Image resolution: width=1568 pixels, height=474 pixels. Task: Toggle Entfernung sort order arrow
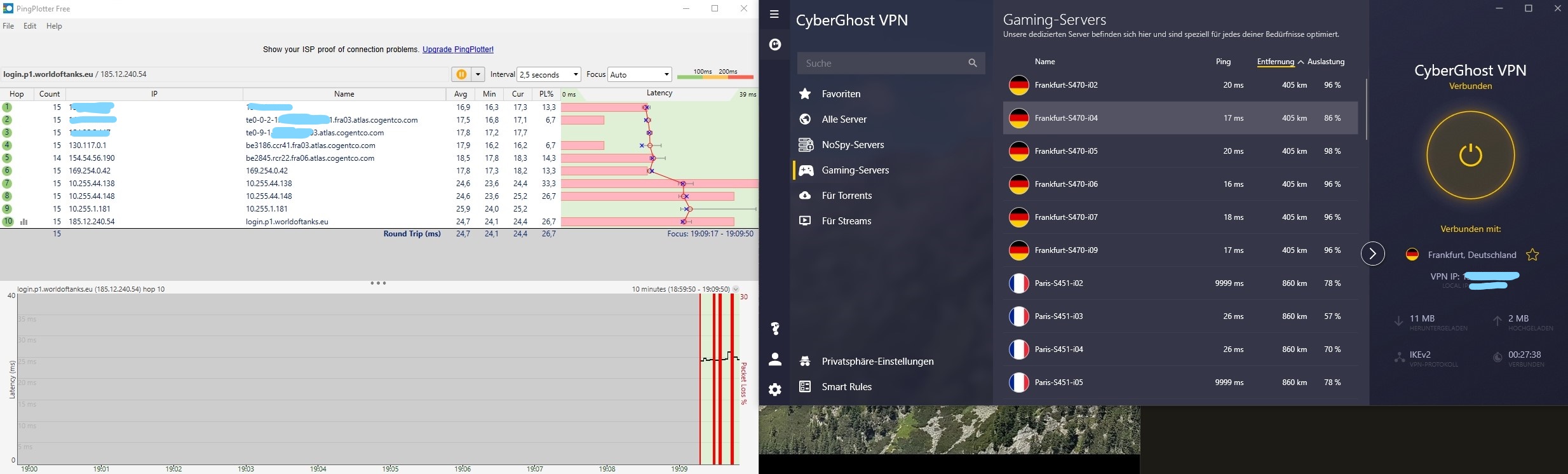coord(1301,62)
